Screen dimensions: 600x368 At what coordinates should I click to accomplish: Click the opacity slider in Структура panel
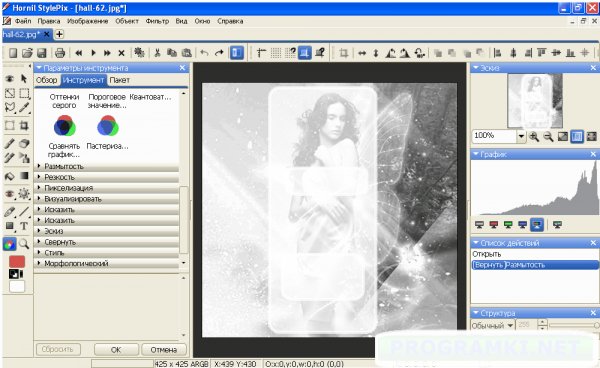574,325
